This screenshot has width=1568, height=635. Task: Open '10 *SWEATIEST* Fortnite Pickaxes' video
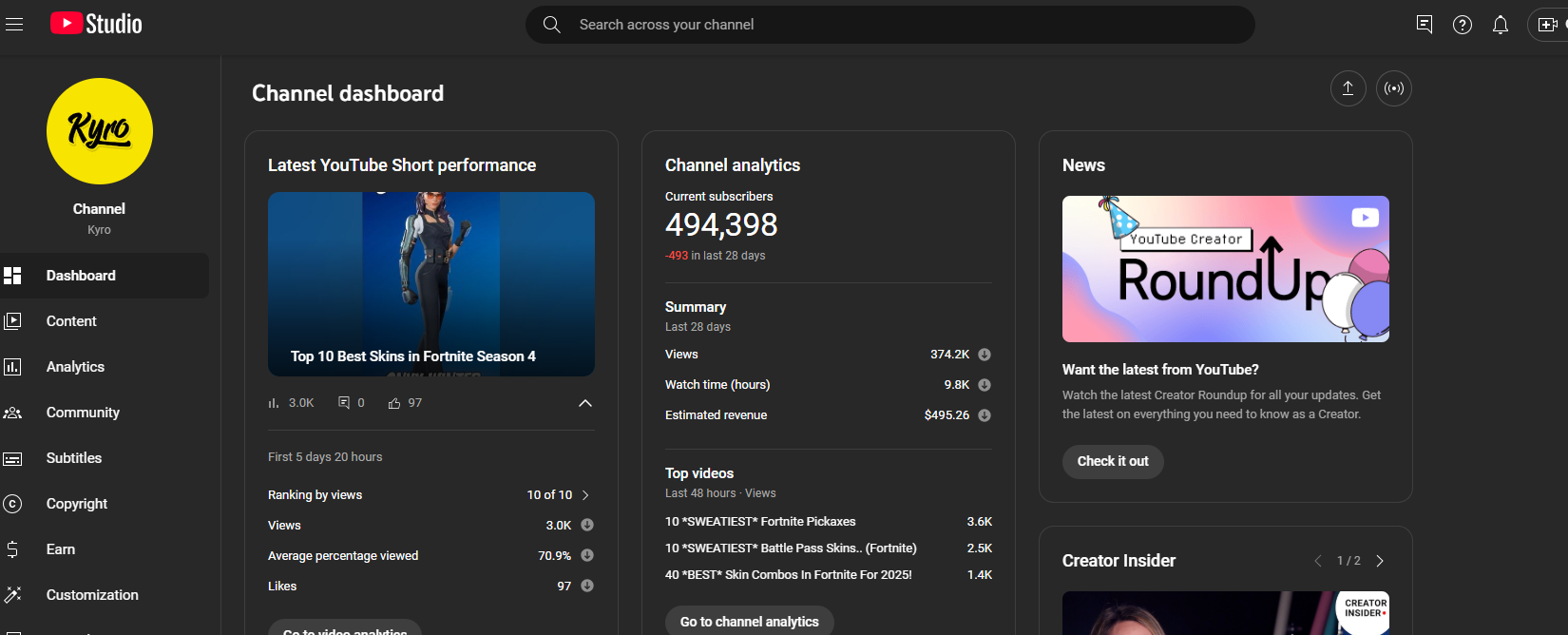tap(760, 522)
